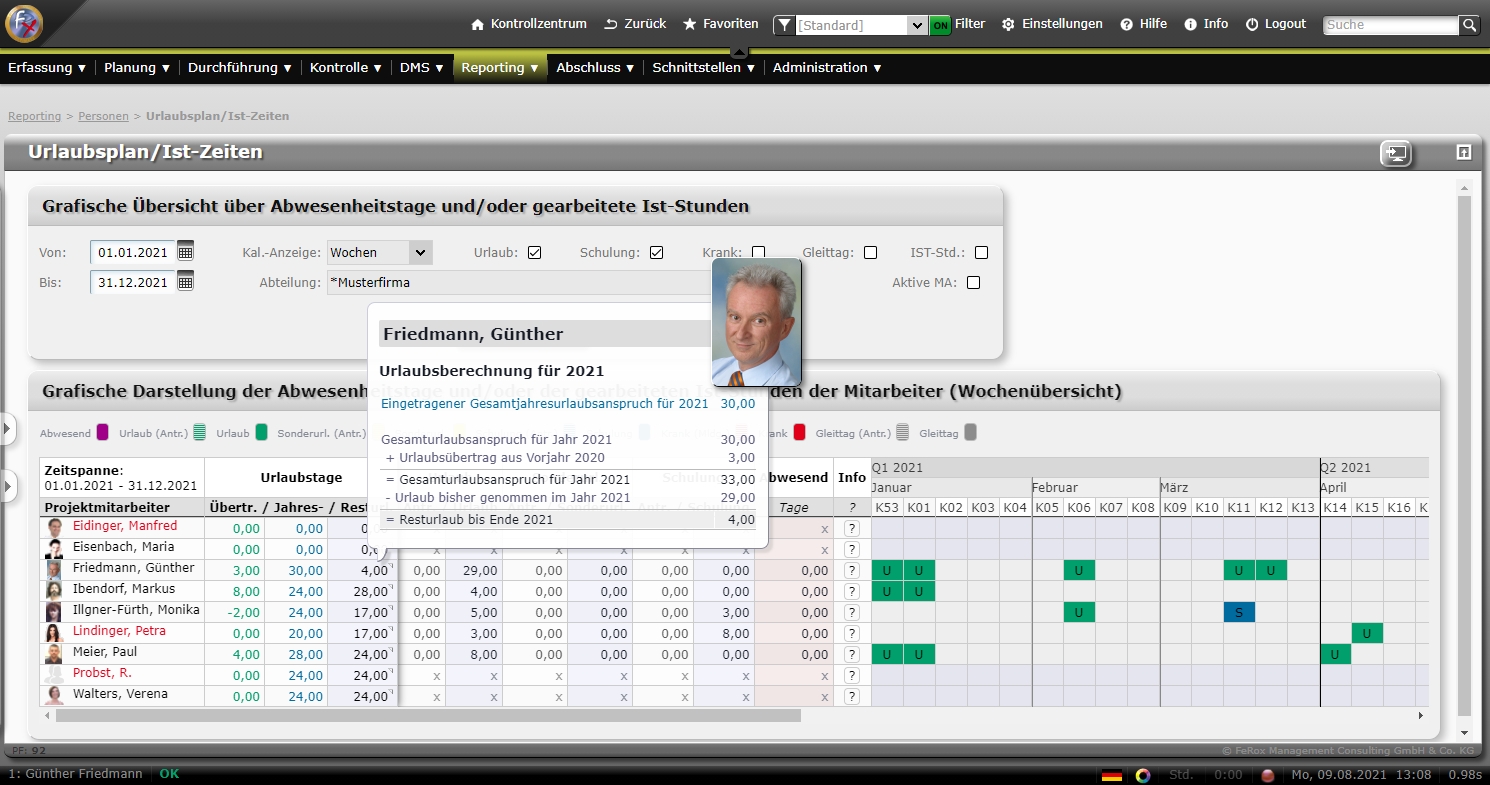Open the Erfassung menu

47,68
